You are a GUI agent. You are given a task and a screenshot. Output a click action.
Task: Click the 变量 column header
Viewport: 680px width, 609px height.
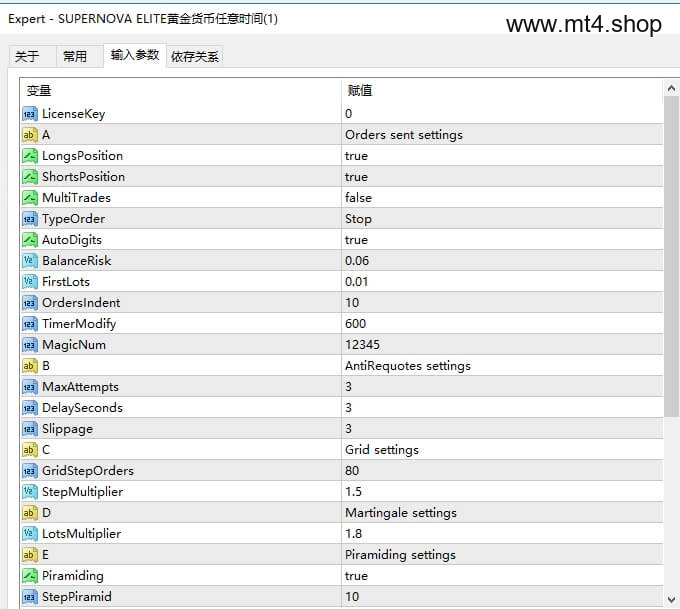click(181, 91)
